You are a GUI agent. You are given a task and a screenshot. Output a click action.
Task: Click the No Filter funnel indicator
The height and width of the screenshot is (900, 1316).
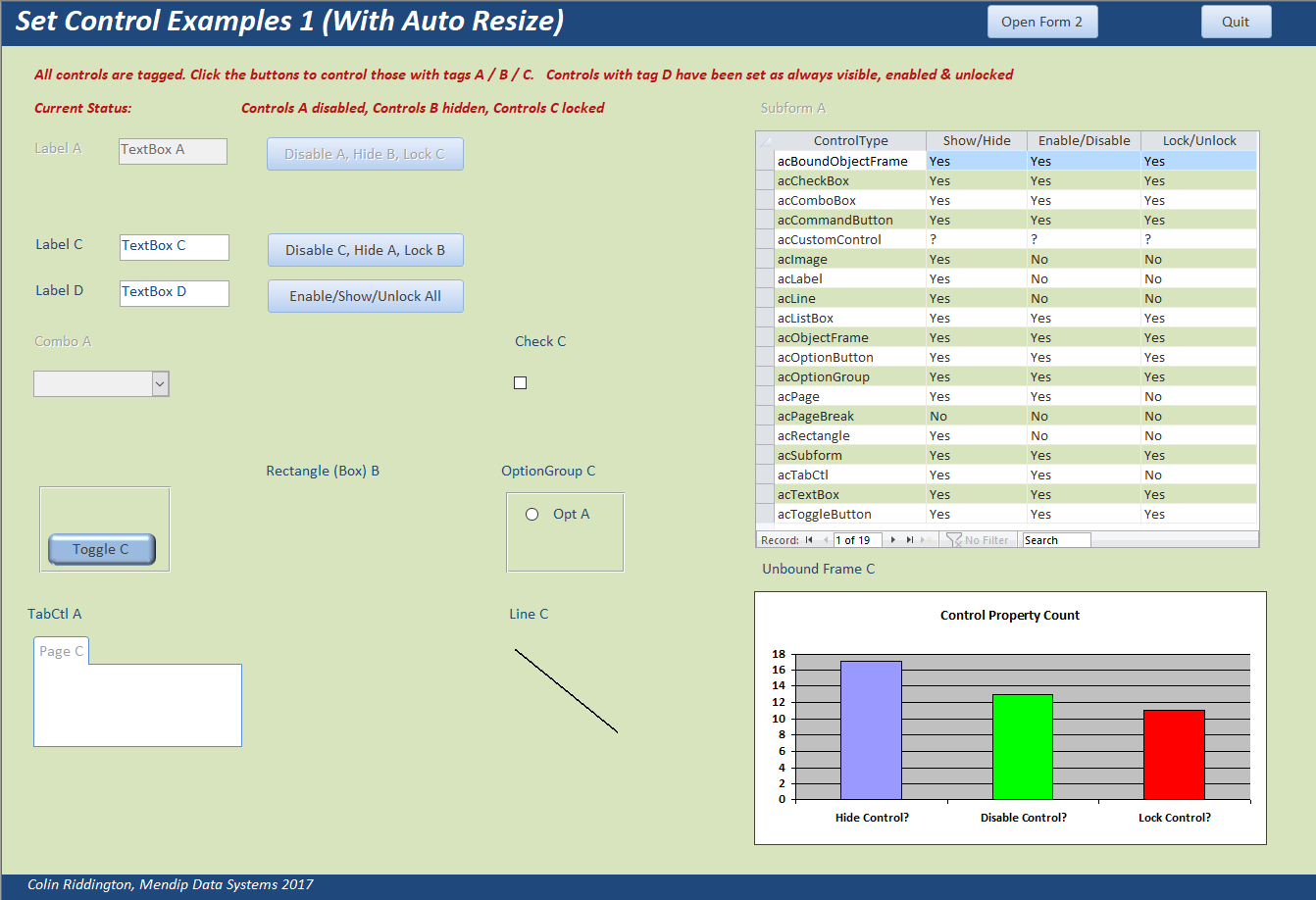click(x=978, y=540)
